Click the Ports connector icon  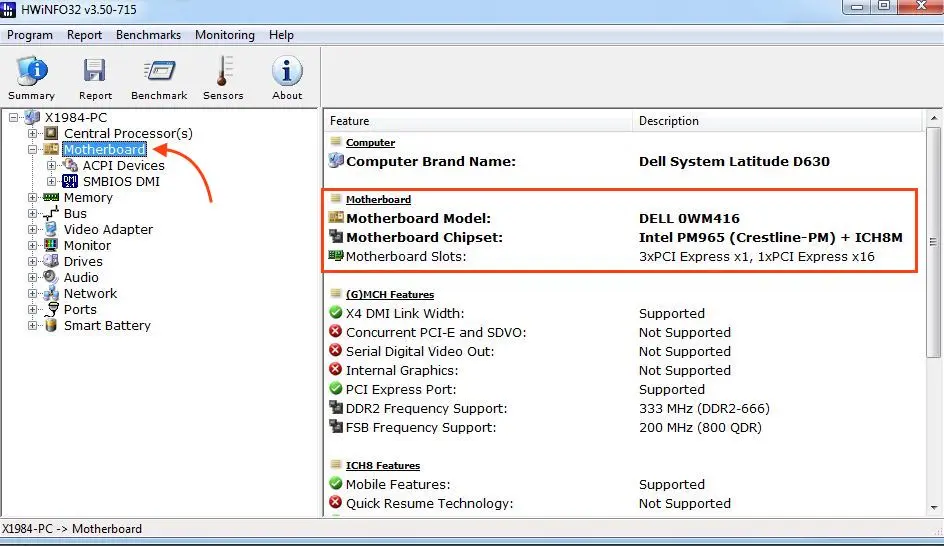tap(52, 309)
